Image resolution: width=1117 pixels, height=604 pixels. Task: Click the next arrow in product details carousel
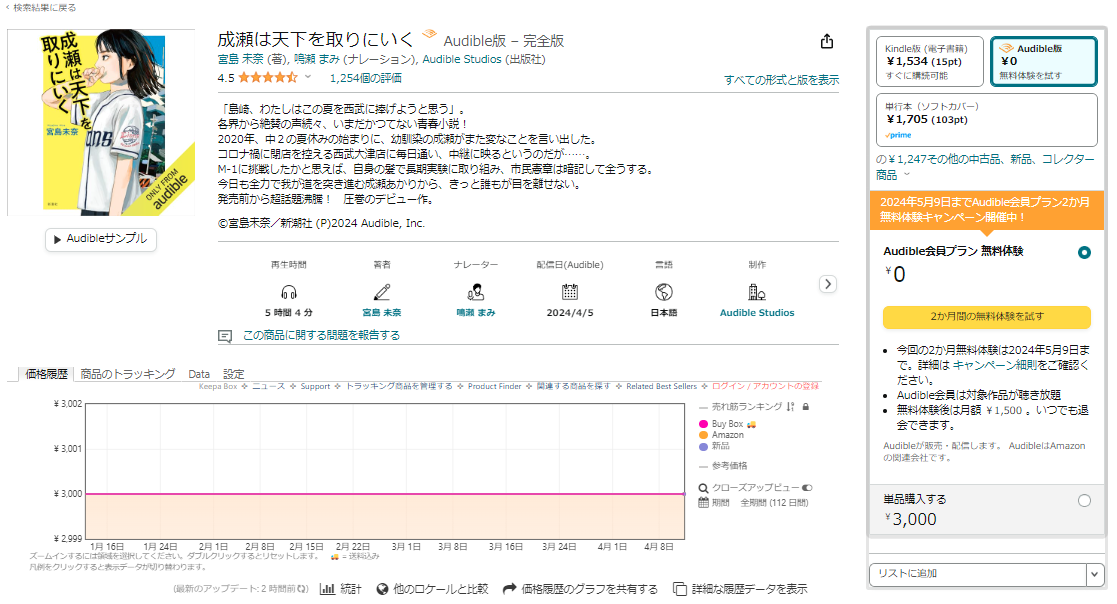[827, 284]
